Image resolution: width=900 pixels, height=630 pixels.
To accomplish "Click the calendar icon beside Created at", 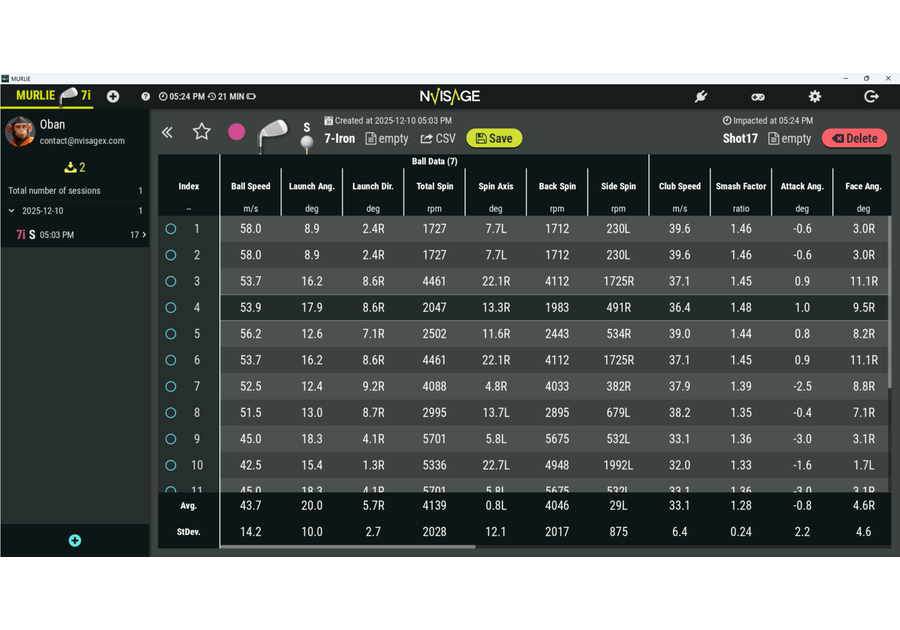I will point(328,120).
